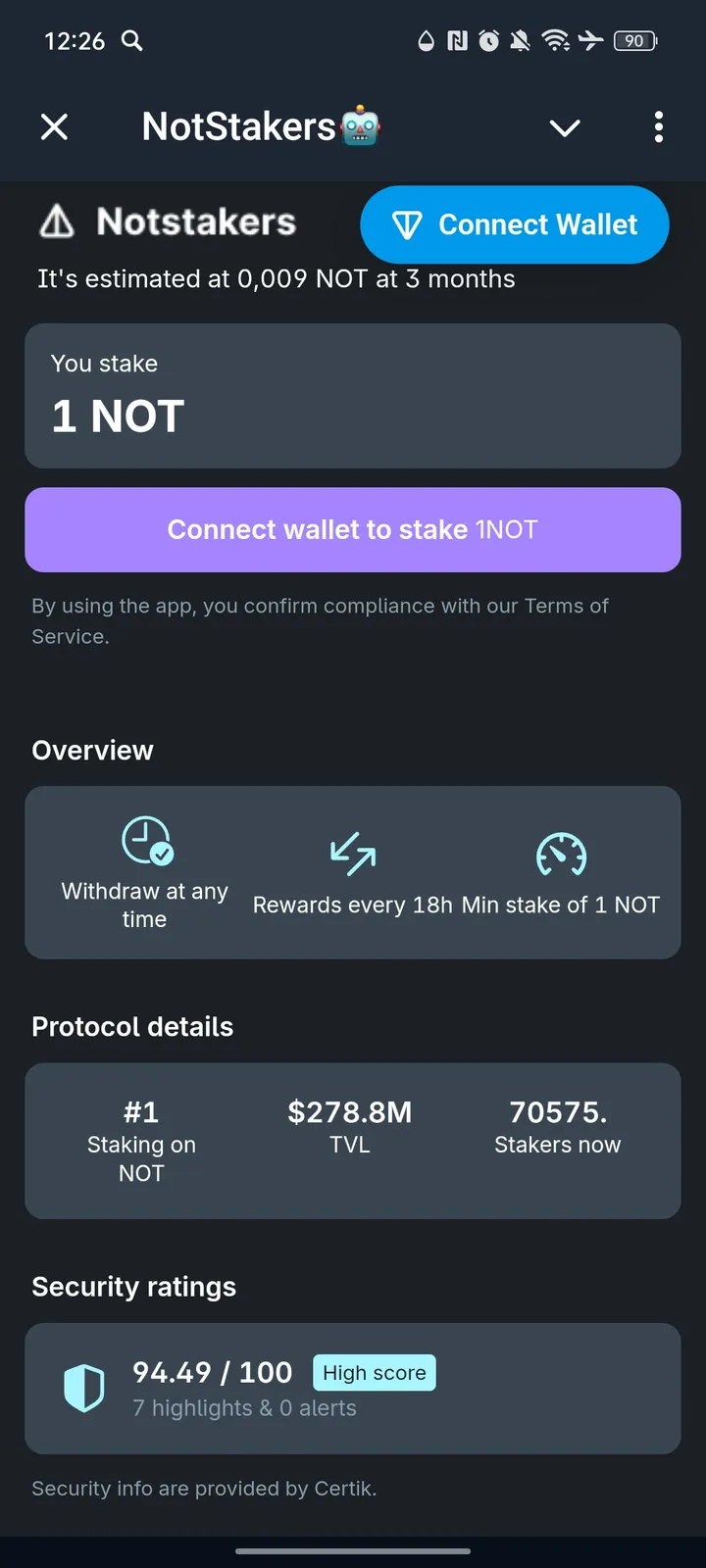The image size is (706, 1568).
Task: Select the arrows icon for Rewards every 18h
Action: pyautogui.click(x=351, y=854)
